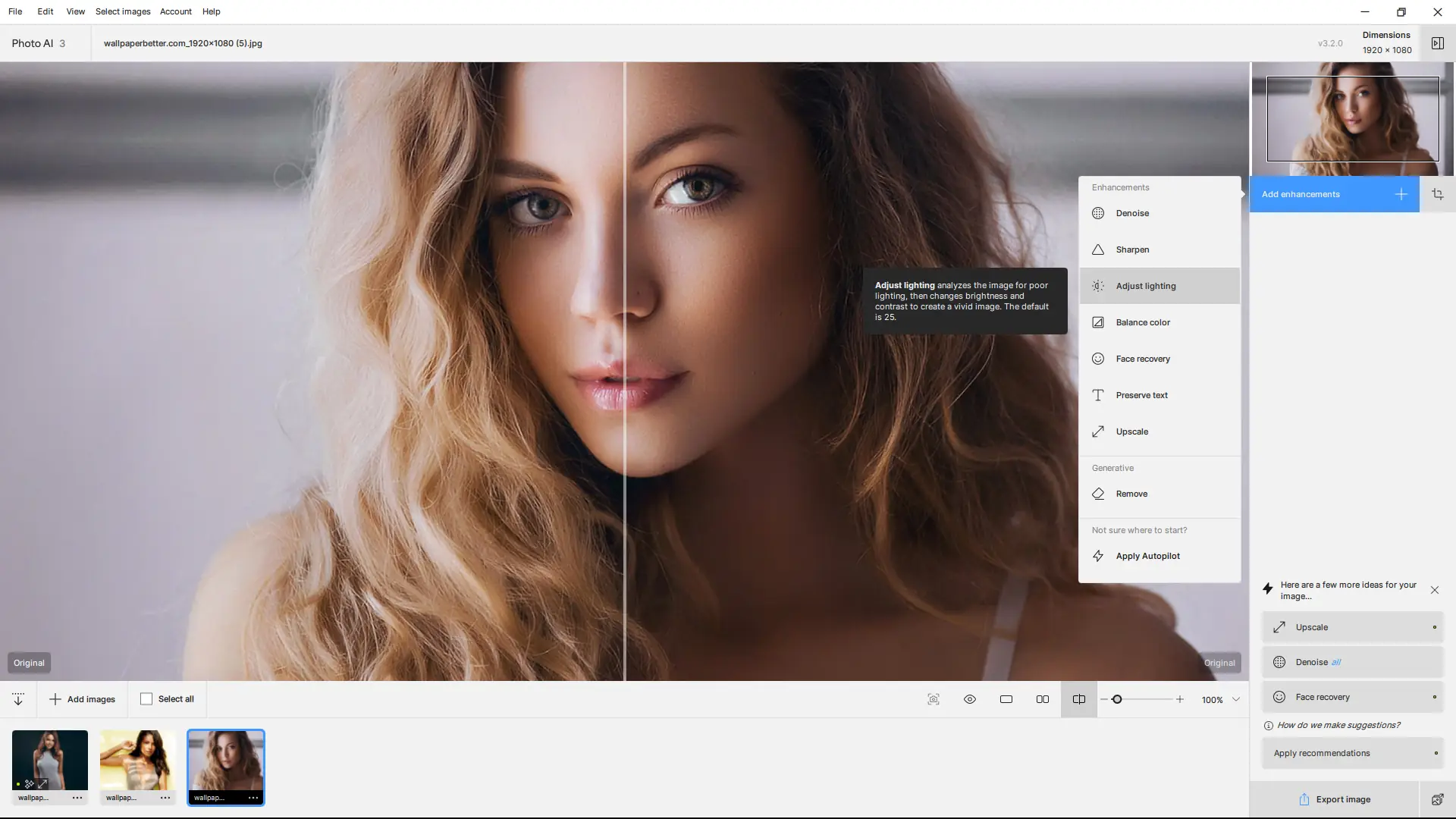
Task: Click Export image button
Action: pyautogui.click(x=1334, y=799)
